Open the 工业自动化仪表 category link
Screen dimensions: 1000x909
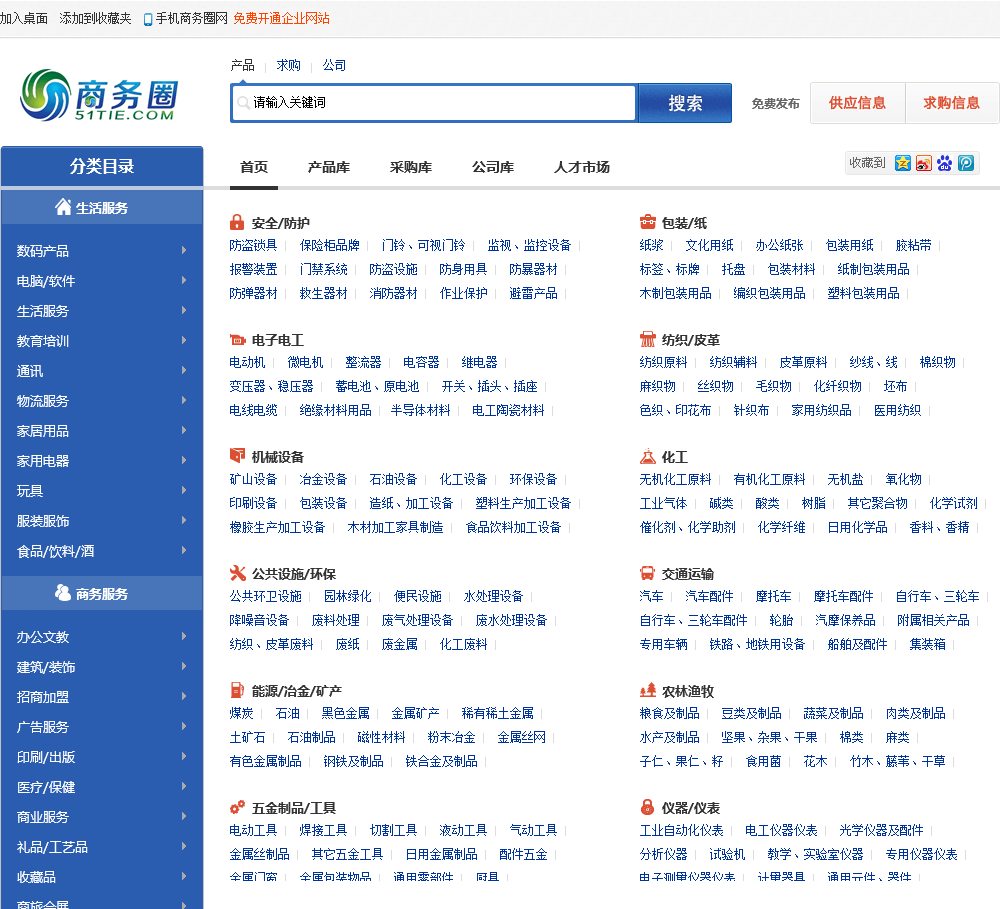(681, 831)
